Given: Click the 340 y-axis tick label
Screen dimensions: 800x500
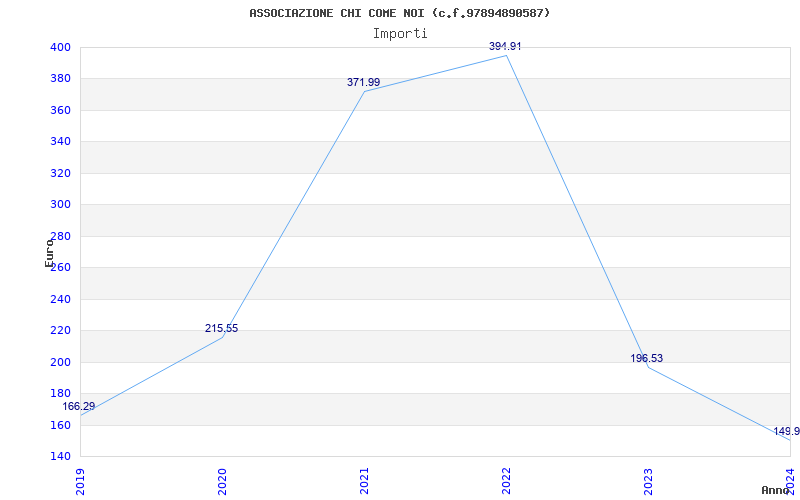Looking at the screenshot, I should click(60, 142).
